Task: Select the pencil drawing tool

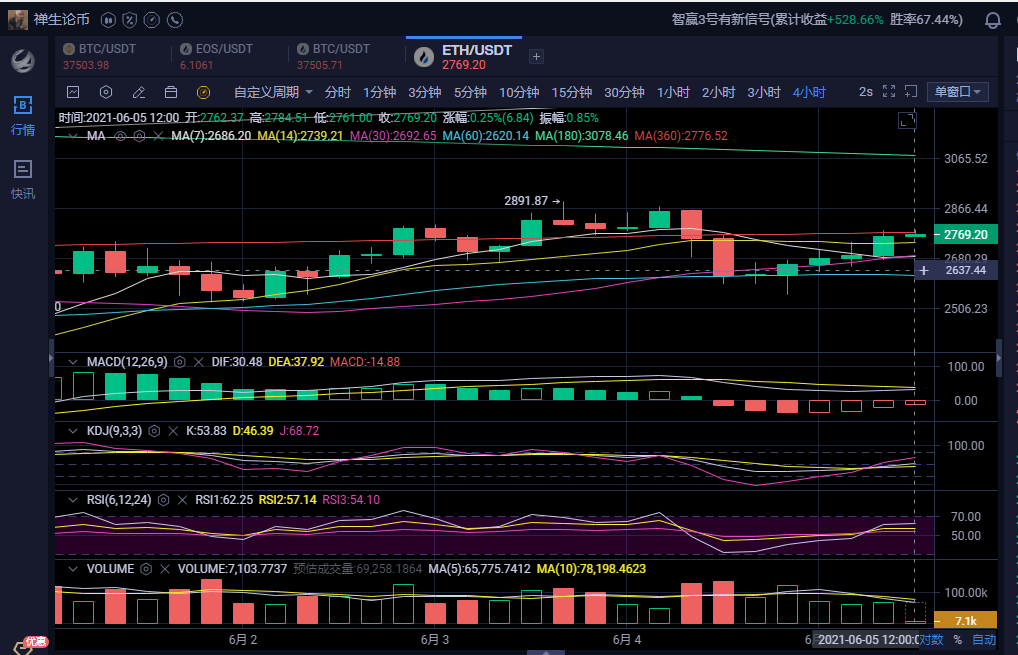Action: [138, 92]
